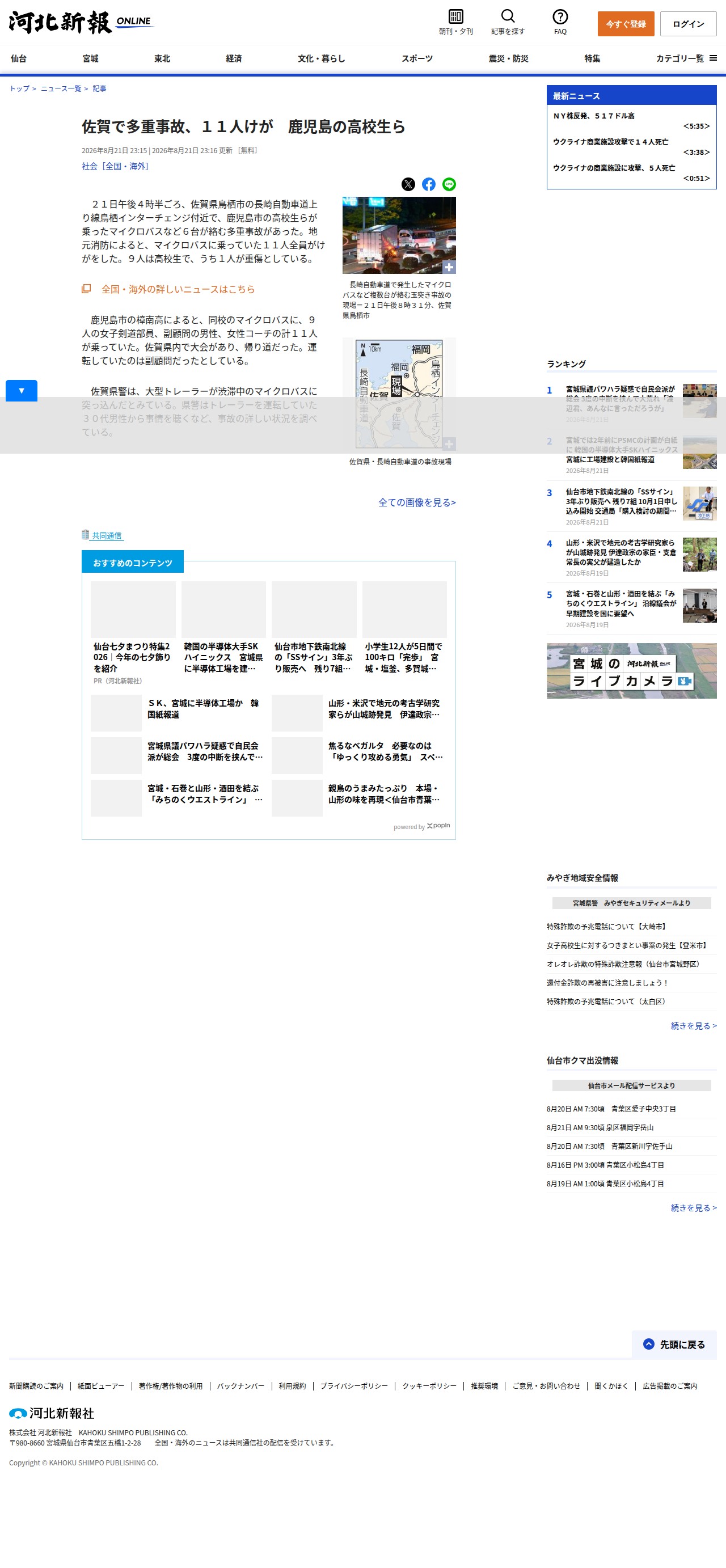Open 女子高校生に対するつきまとい事案の発生【登米市】
This screenshot has width=726, height=1568.
pos(628,945)
